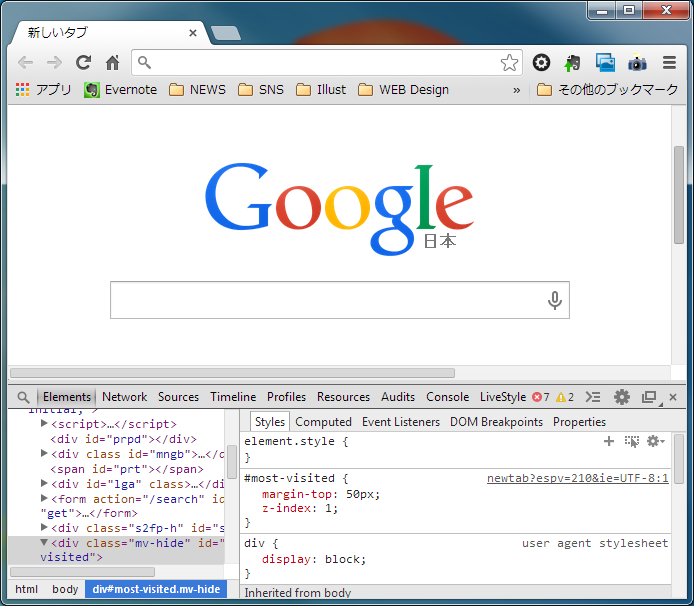Select body in the breadcrumb bar
The height and width of the screenshot is (606, 694).
pyautogui.click(x=65, y=589)
